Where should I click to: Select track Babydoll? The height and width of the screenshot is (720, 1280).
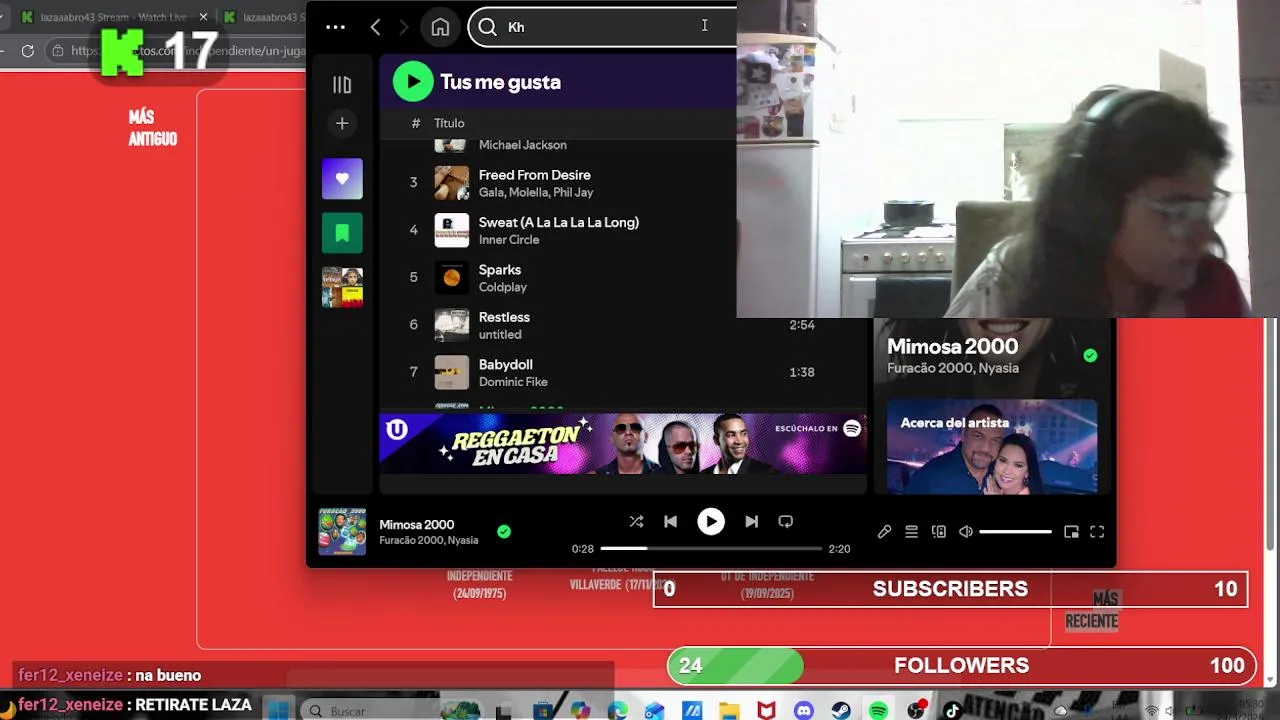506,365
